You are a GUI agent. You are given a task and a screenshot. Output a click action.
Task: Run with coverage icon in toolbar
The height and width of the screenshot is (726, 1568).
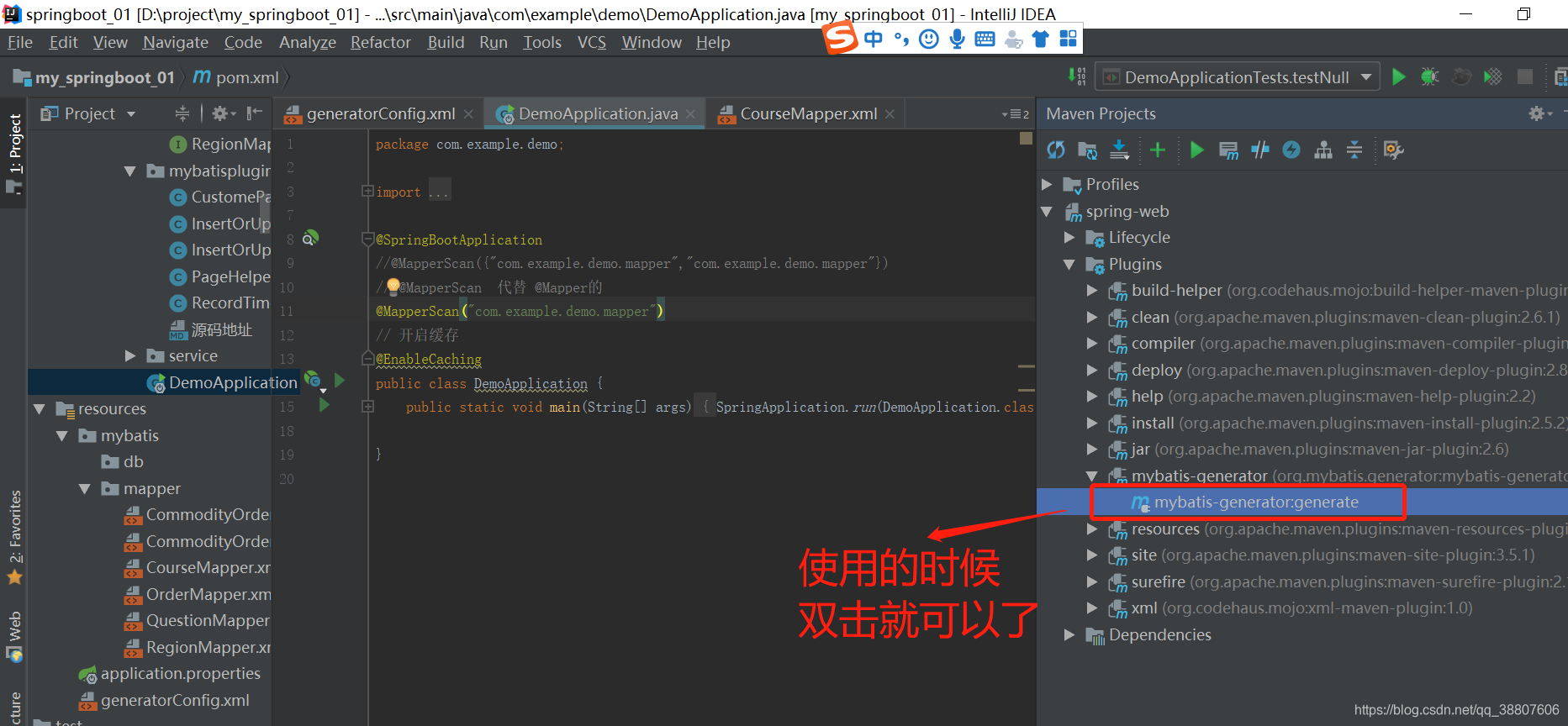click(1492, 77)
